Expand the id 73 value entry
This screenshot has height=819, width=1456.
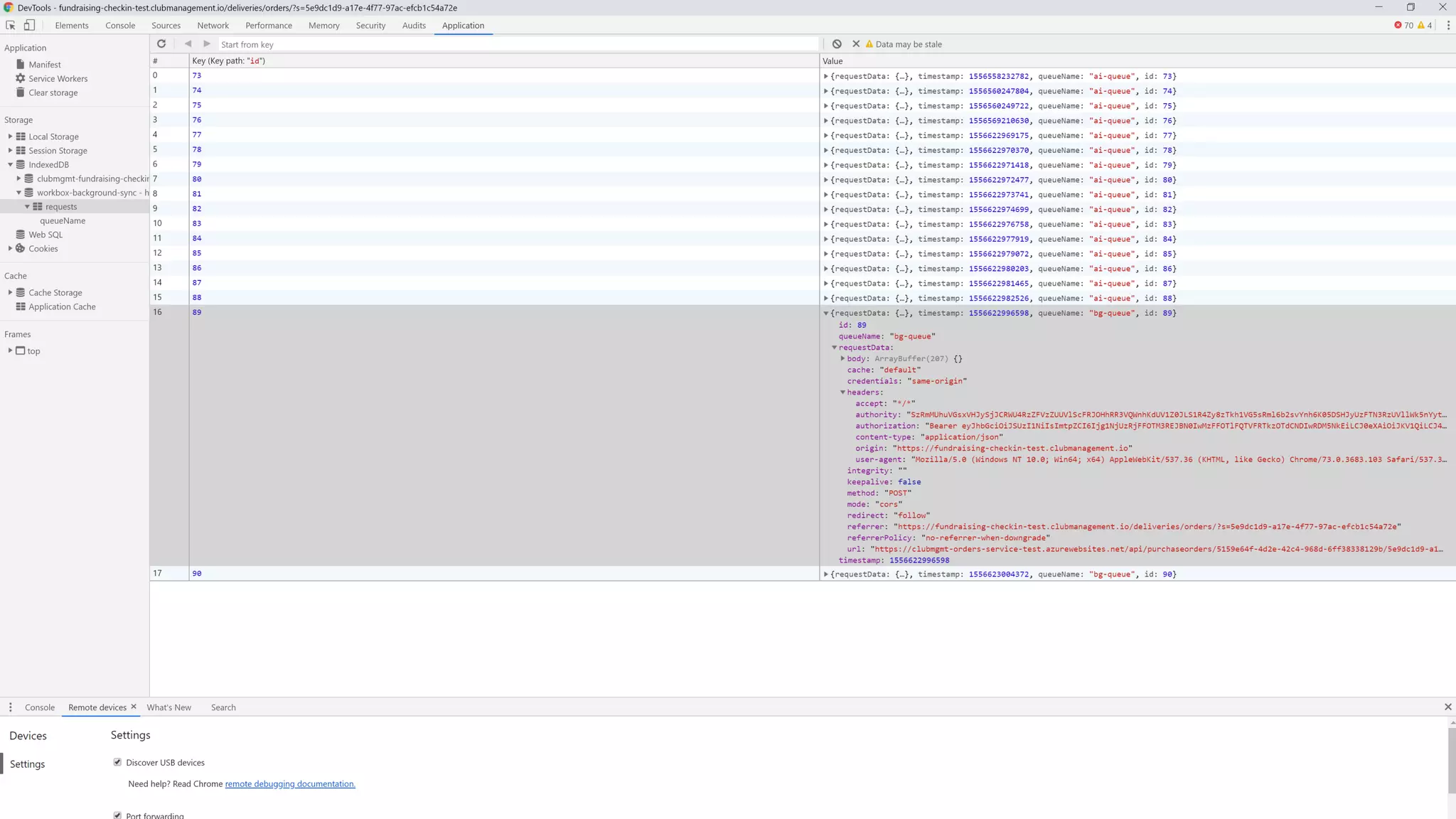click(826, 76)
